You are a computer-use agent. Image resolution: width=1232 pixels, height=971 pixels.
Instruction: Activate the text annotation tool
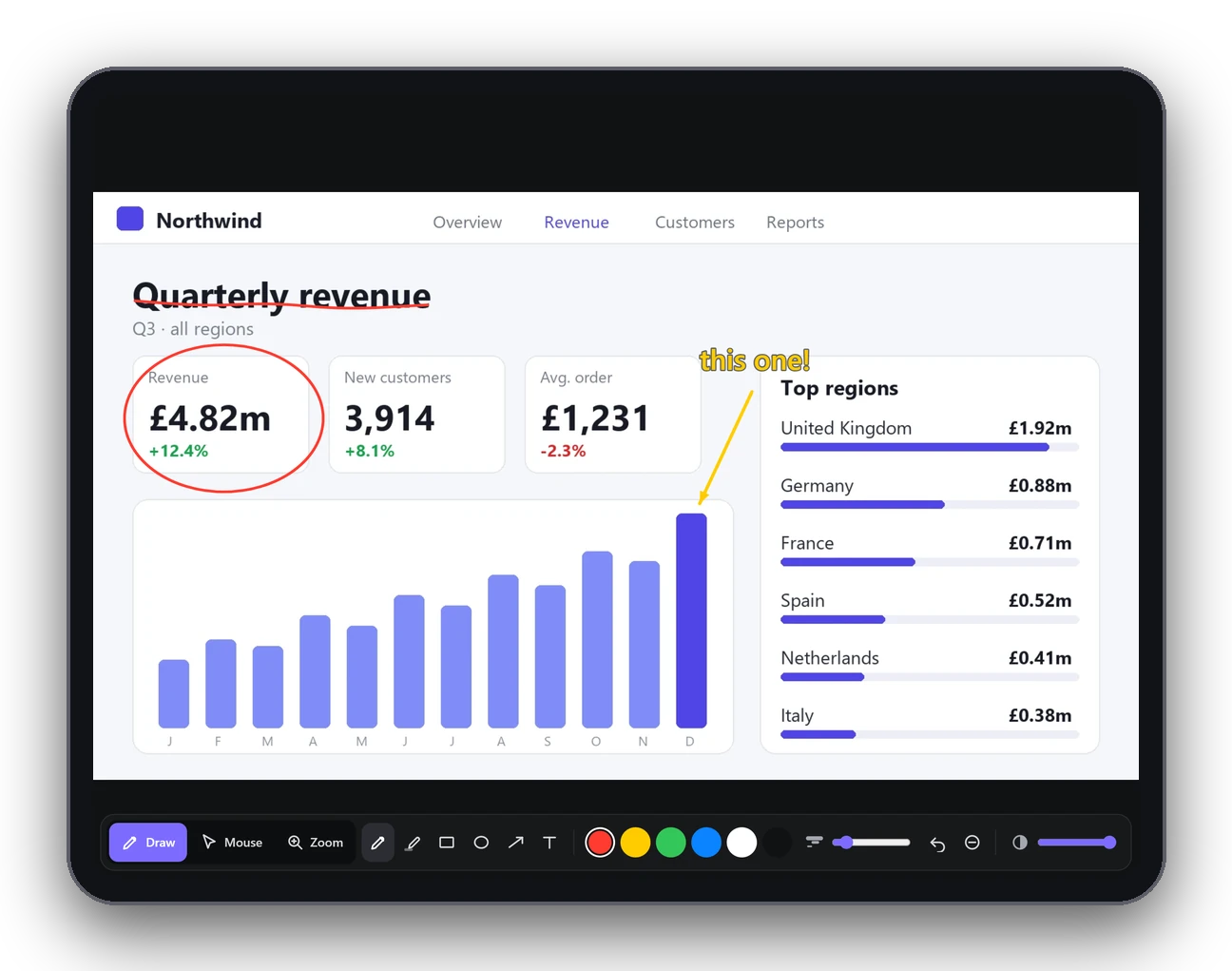click(549, 843)
